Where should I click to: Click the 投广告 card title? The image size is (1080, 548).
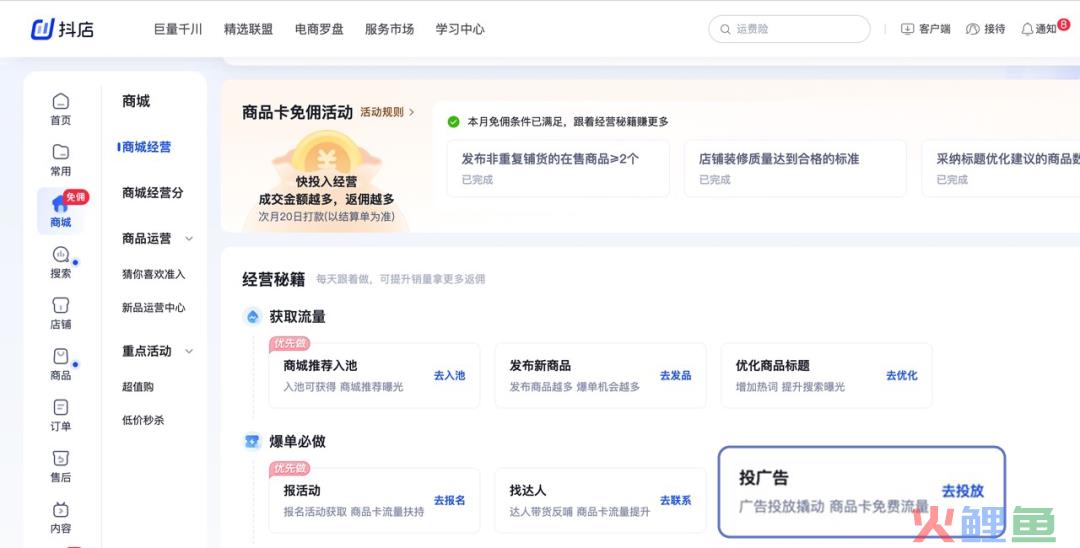[x=764, y=477]
